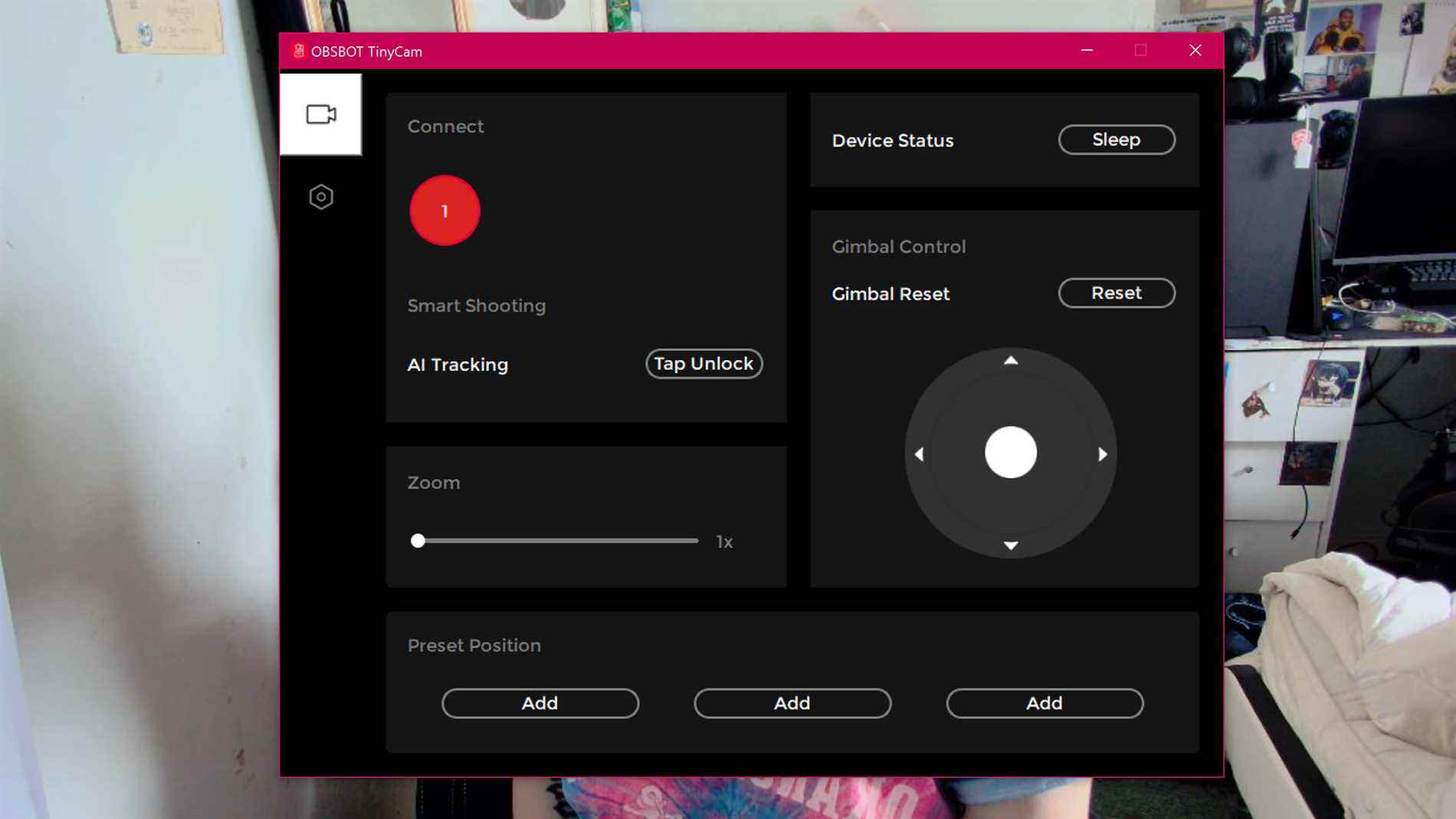1456x819 pixels.
Task: Click Tap Unlock for AI Tracking
Action: point(703,364)
